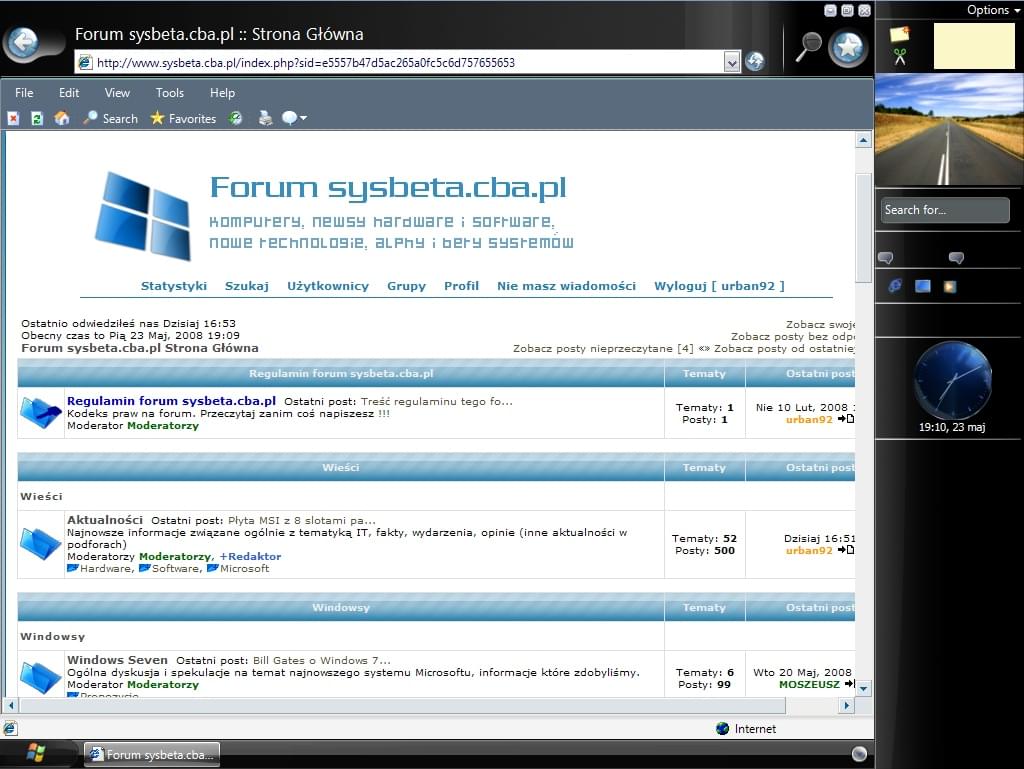Go to the home page icon
This screenshot has height=769, width=1024.
point(61,118)
